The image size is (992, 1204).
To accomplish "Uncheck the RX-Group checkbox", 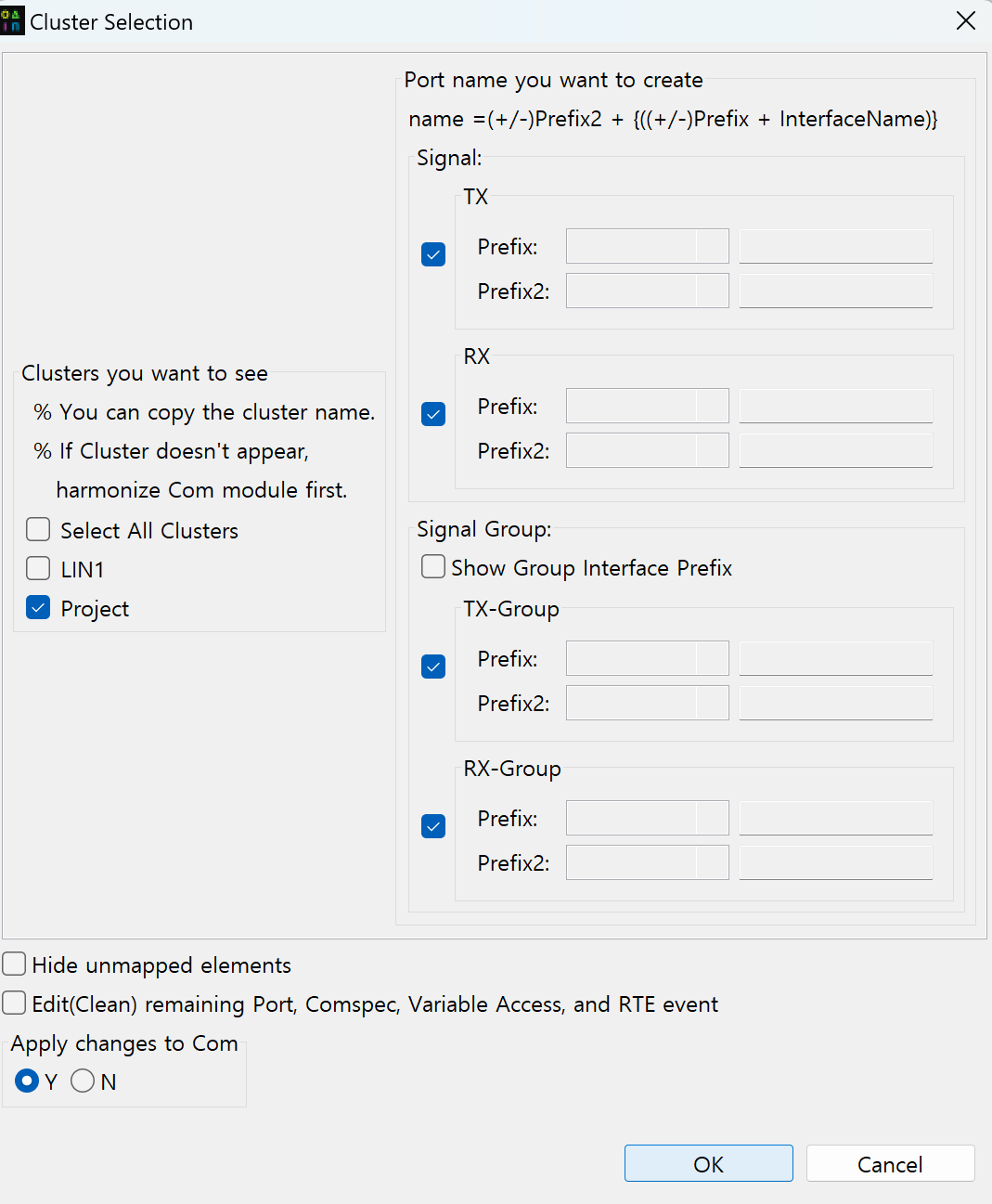I will click(433, 826).
